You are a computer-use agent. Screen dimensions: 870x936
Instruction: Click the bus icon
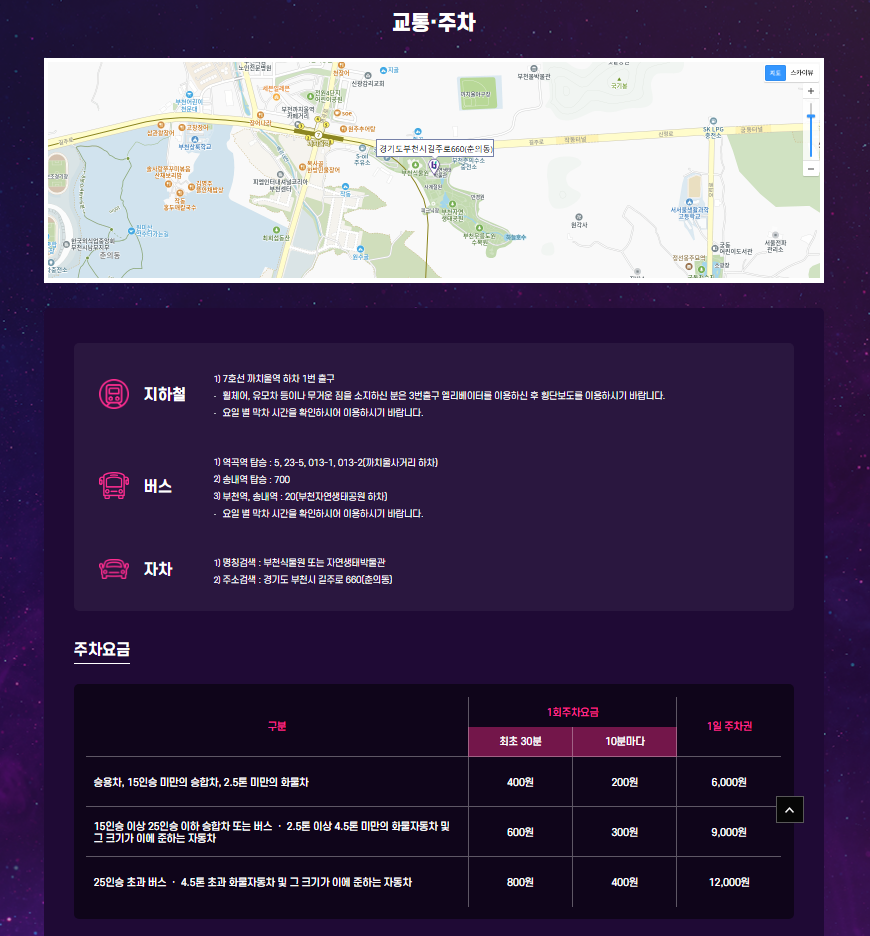point(114,487)
